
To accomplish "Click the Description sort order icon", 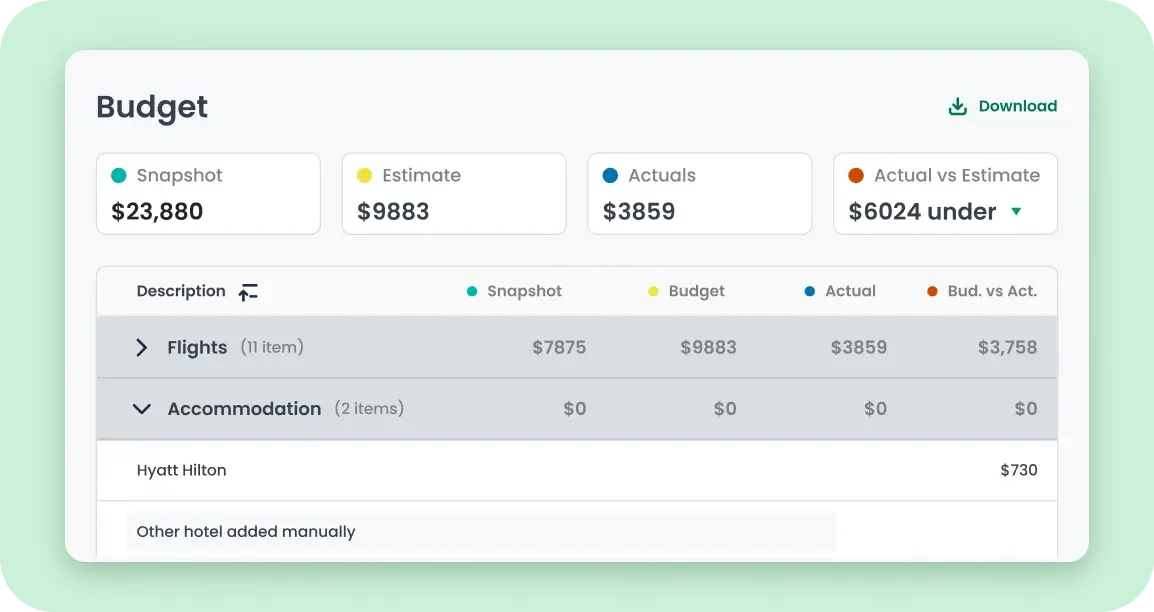I will [x=248, y=292].
